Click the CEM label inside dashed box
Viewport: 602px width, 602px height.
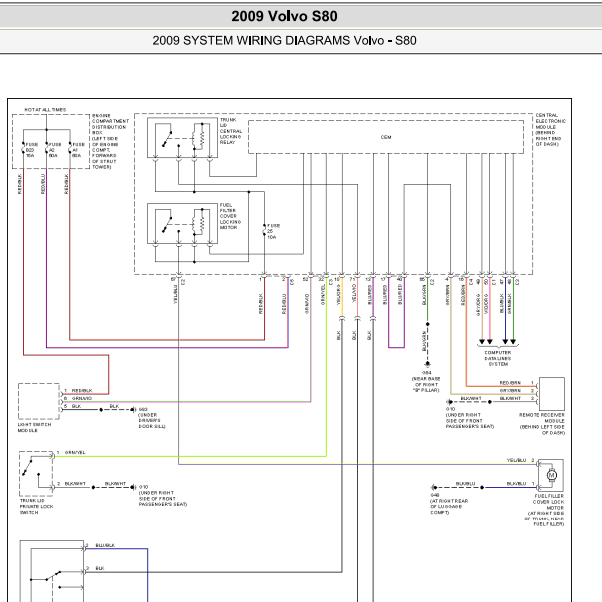point(386,137)
